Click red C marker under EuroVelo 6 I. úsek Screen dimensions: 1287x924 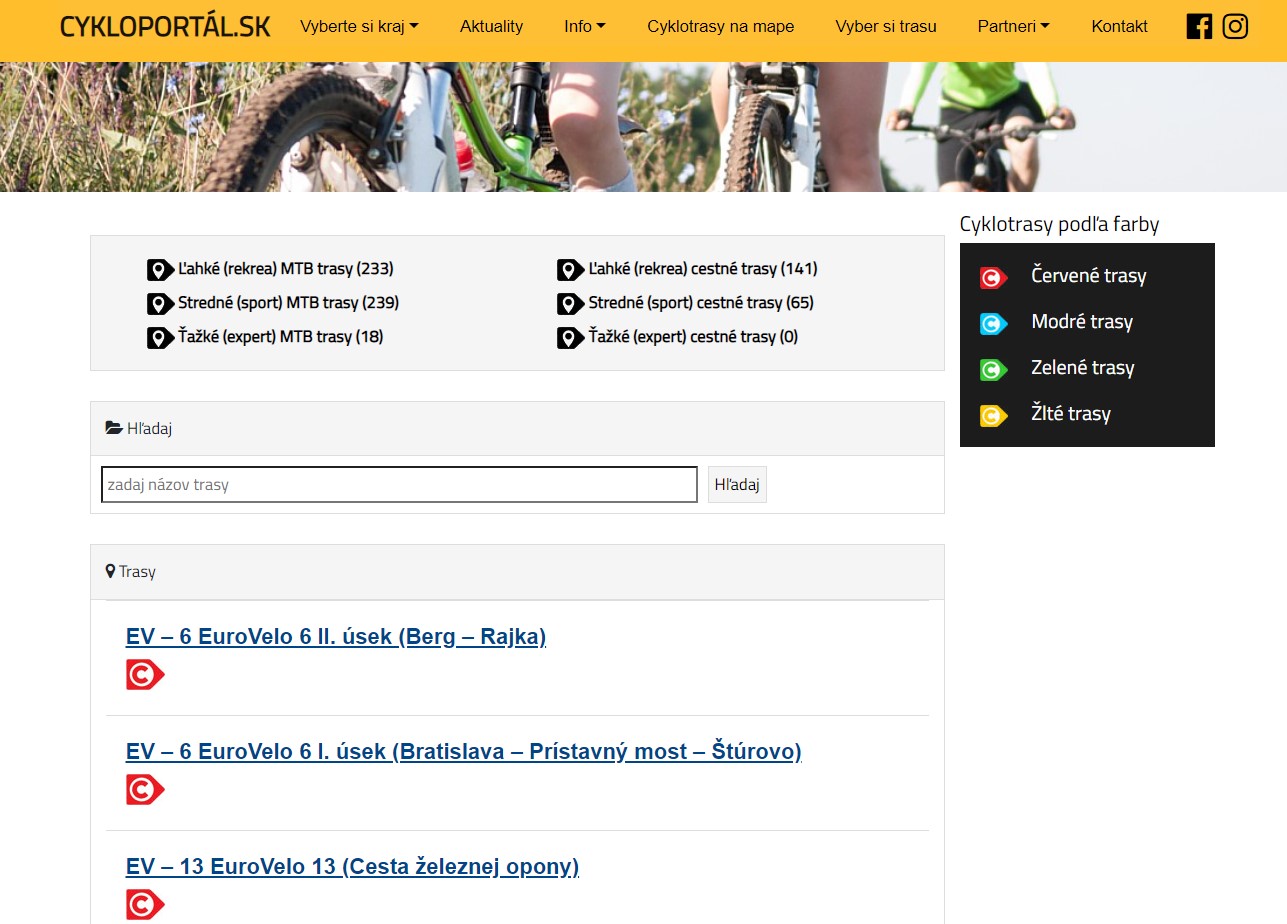tap(145, 790)
